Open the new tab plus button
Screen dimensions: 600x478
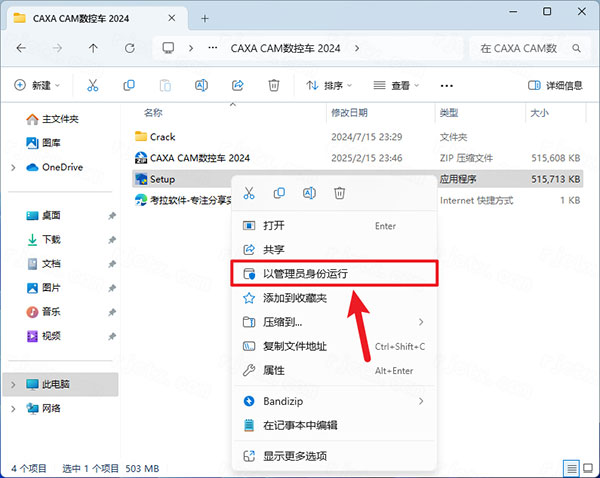tap(205, 18)
